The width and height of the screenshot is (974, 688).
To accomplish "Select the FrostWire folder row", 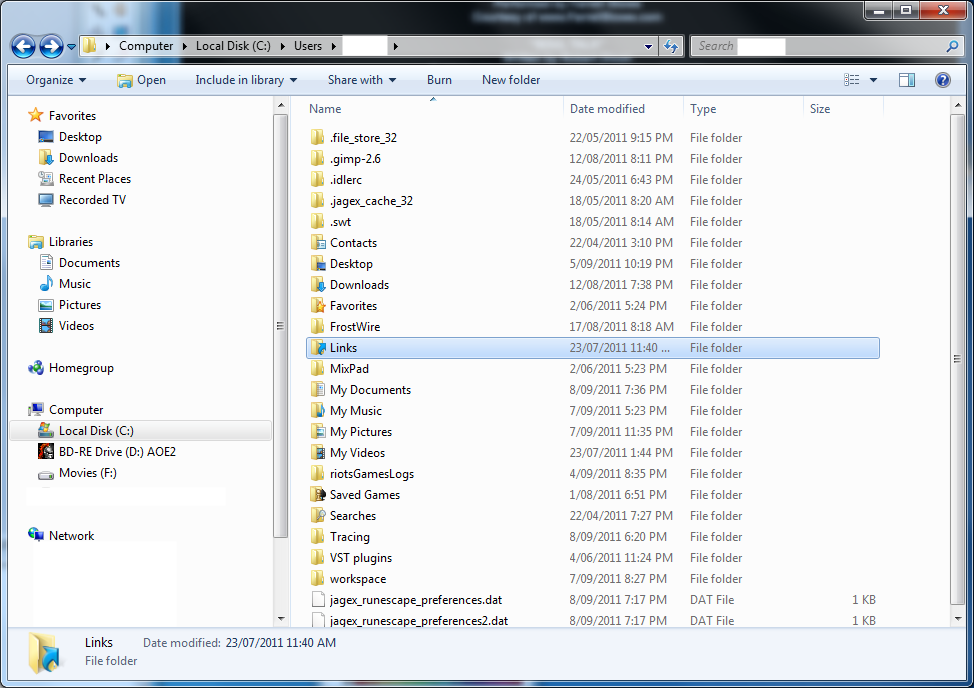I will pos(355,327).
